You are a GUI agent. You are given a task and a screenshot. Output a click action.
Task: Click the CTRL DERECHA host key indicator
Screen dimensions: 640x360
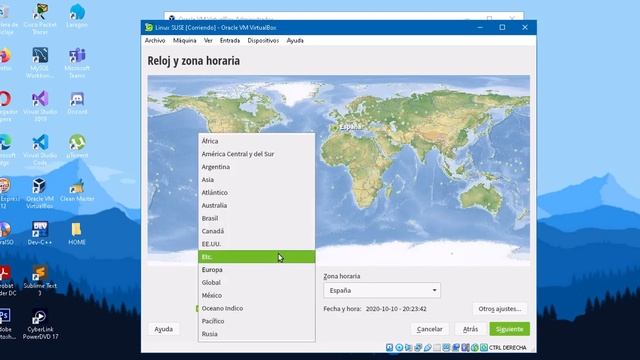(507, 347)
